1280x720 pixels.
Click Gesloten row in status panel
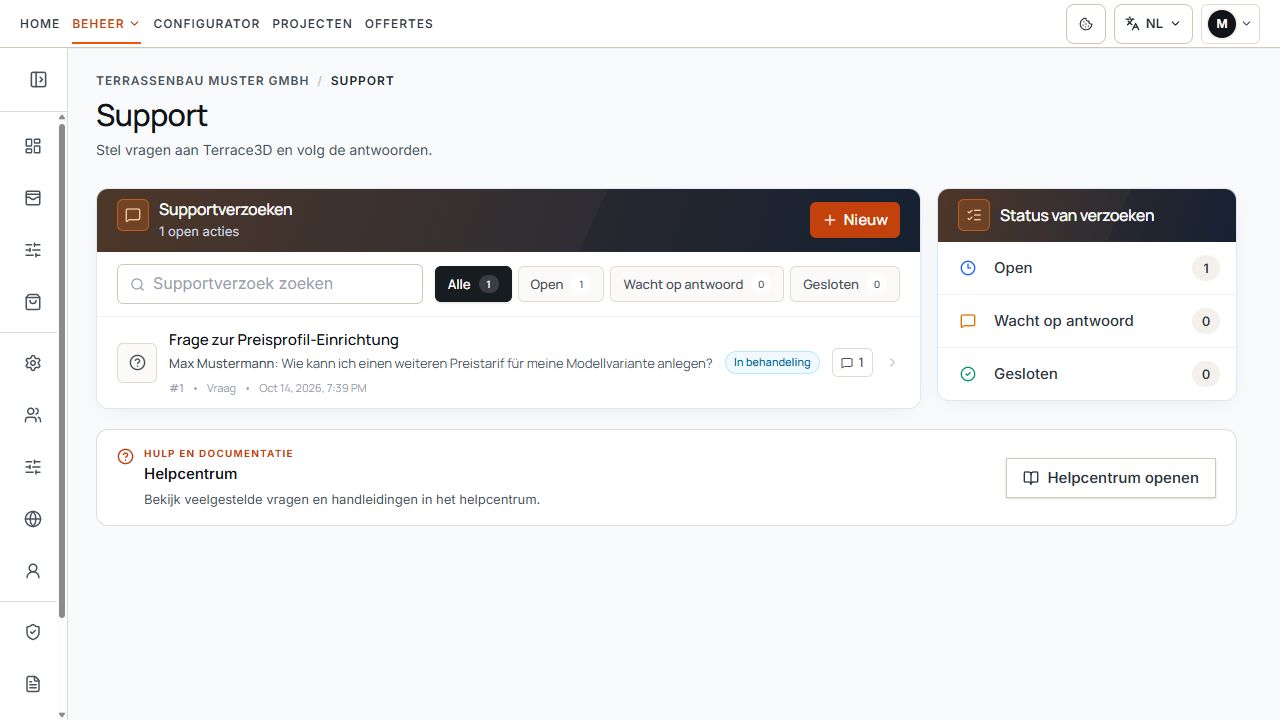(x=1087, y=374)
